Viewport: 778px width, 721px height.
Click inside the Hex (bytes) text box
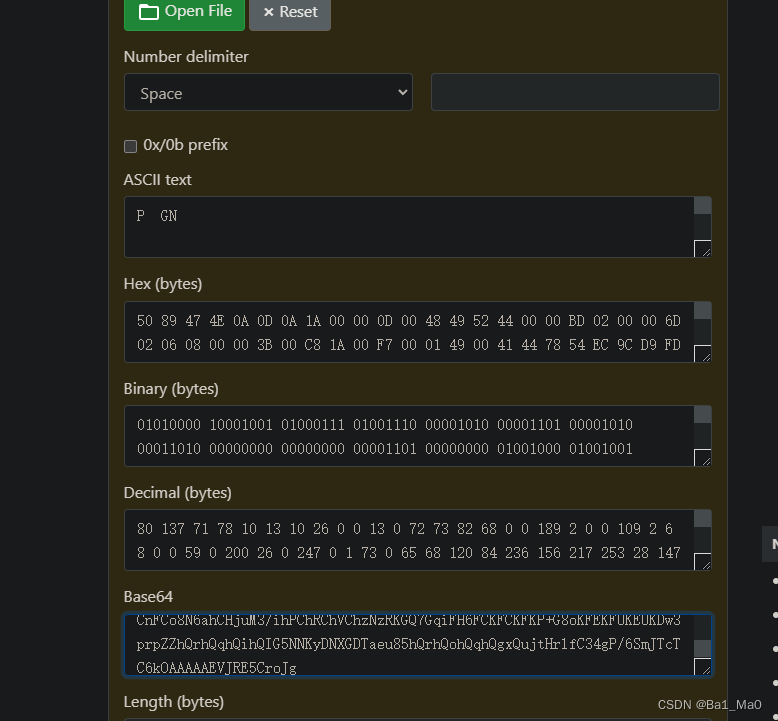(409, 332)
